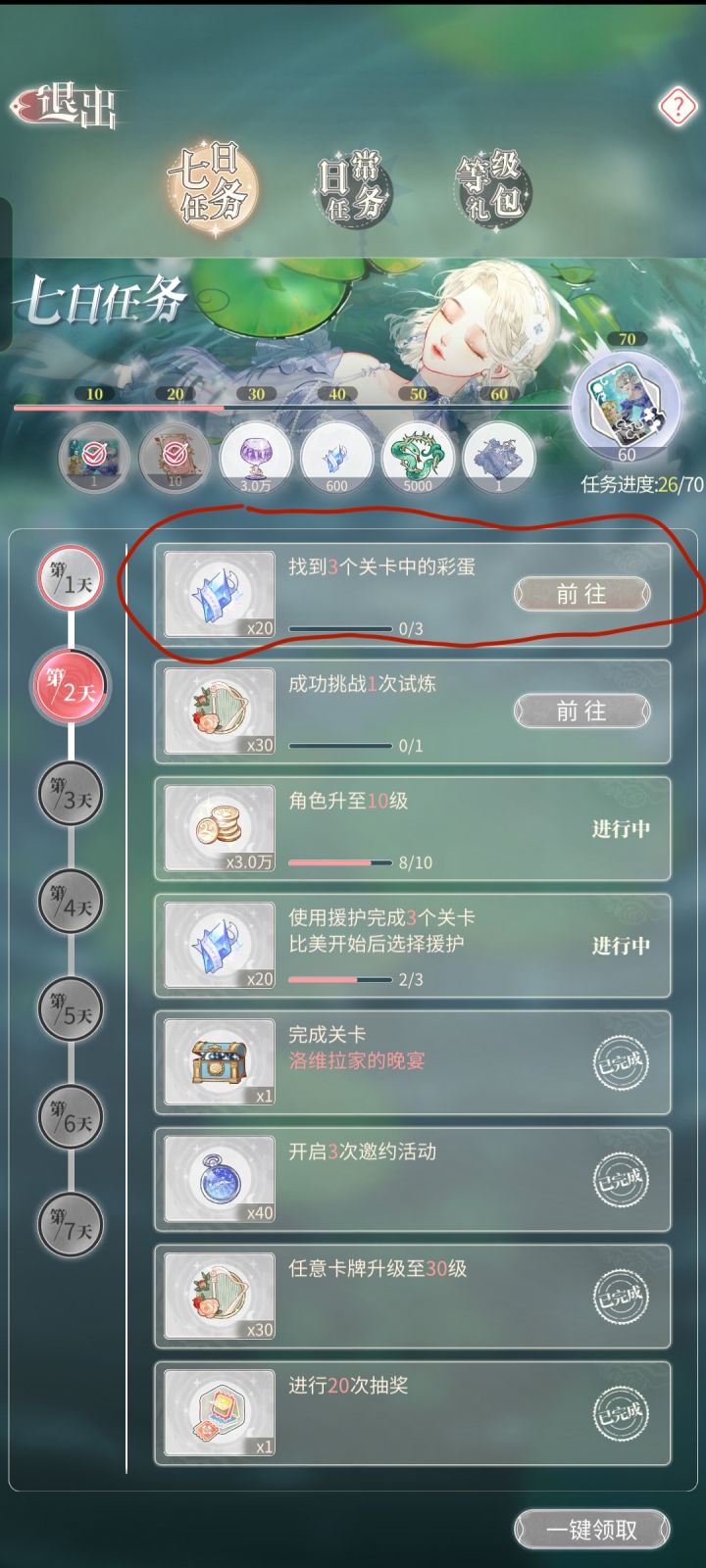Select day 第3天 in the sidebar
The height and width of the screenshot is (1568, 706).
(72, 796)
